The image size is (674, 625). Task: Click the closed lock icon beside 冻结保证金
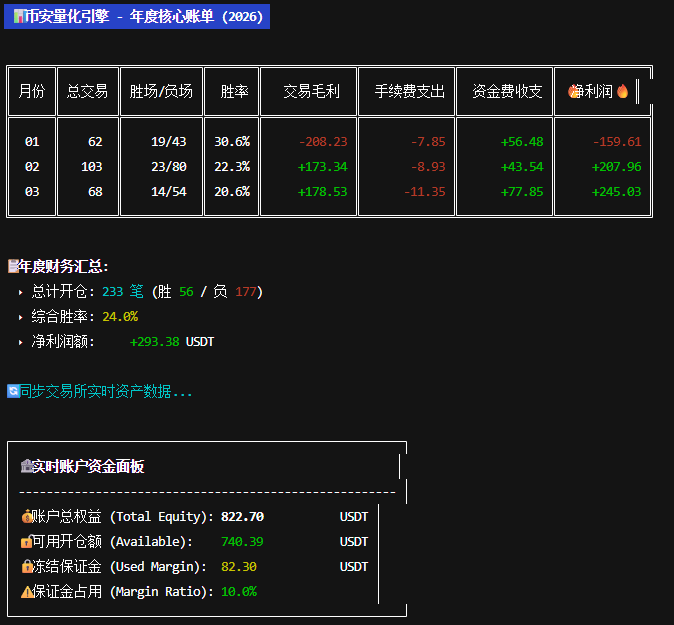coord(27,567)
